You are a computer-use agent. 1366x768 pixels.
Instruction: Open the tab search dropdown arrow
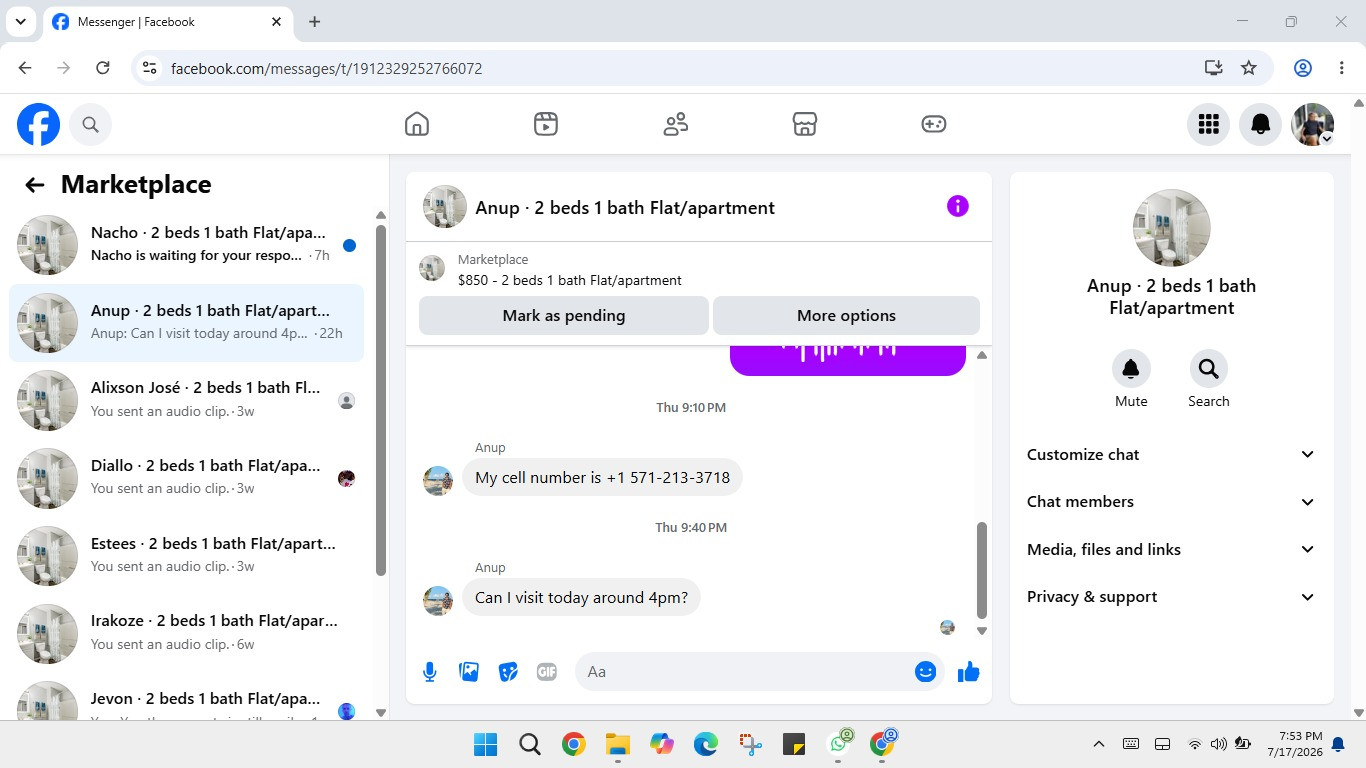pyautogui.click(x=20, y=22)
